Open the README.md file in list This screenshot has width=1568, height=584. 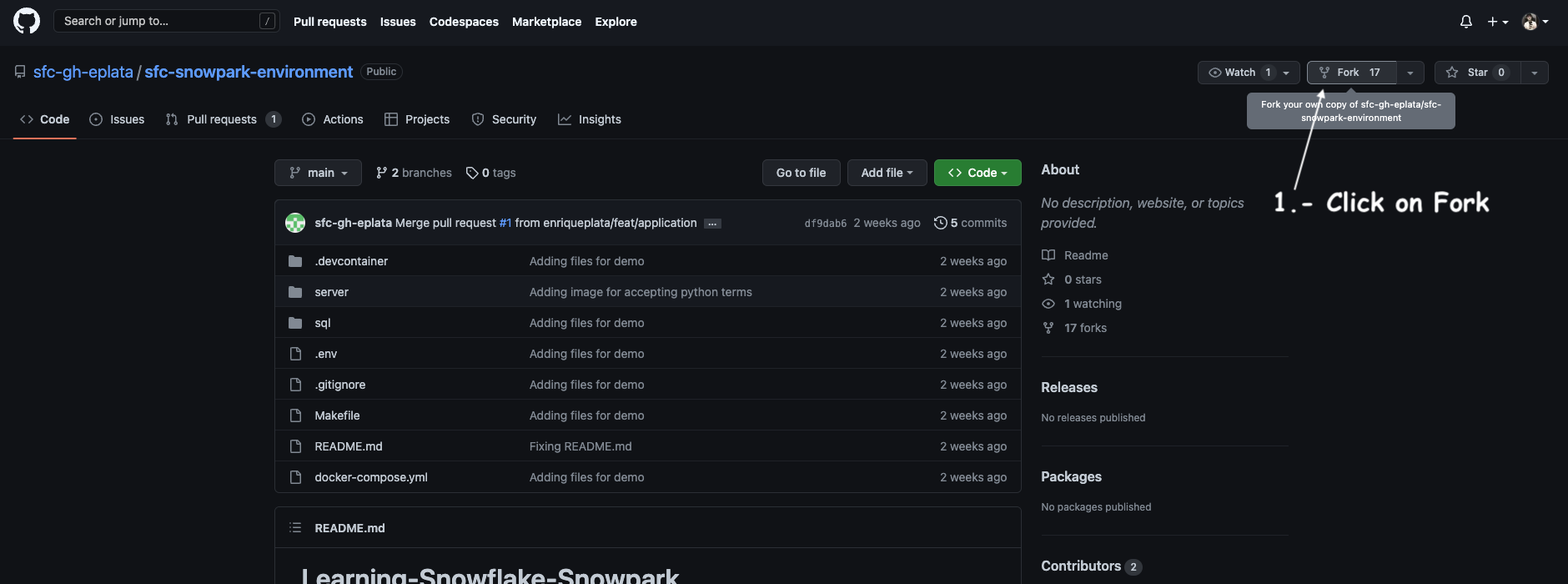[x=348, y=446]
